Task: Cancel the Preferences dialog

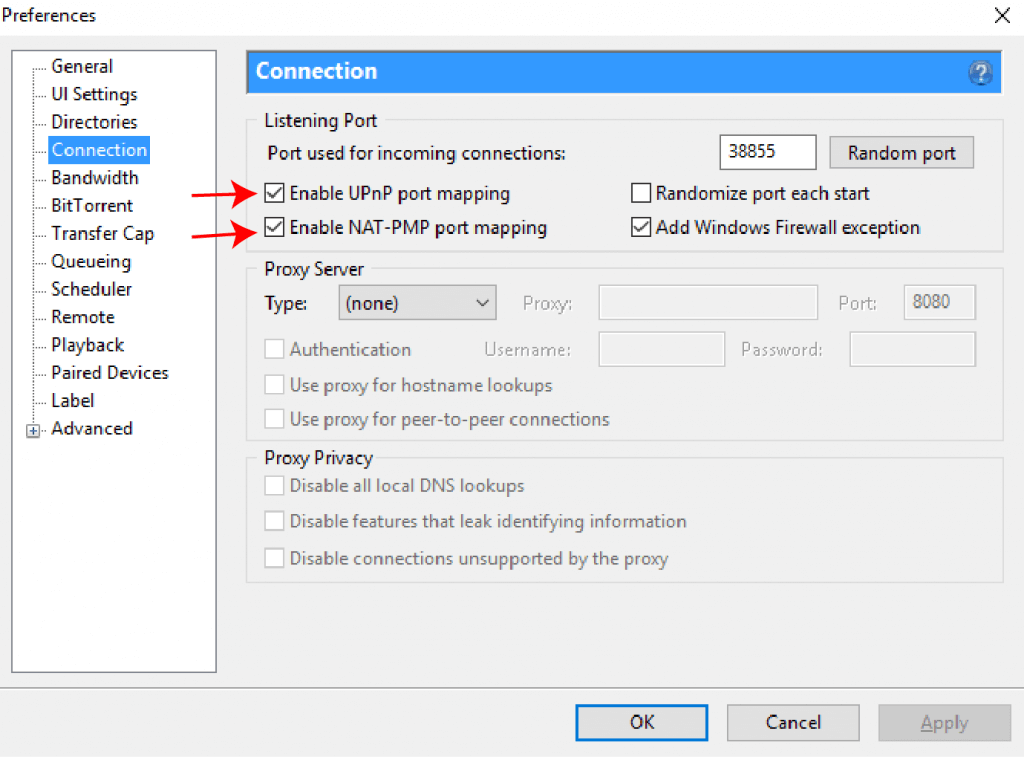Action: (x=793, y=722)
